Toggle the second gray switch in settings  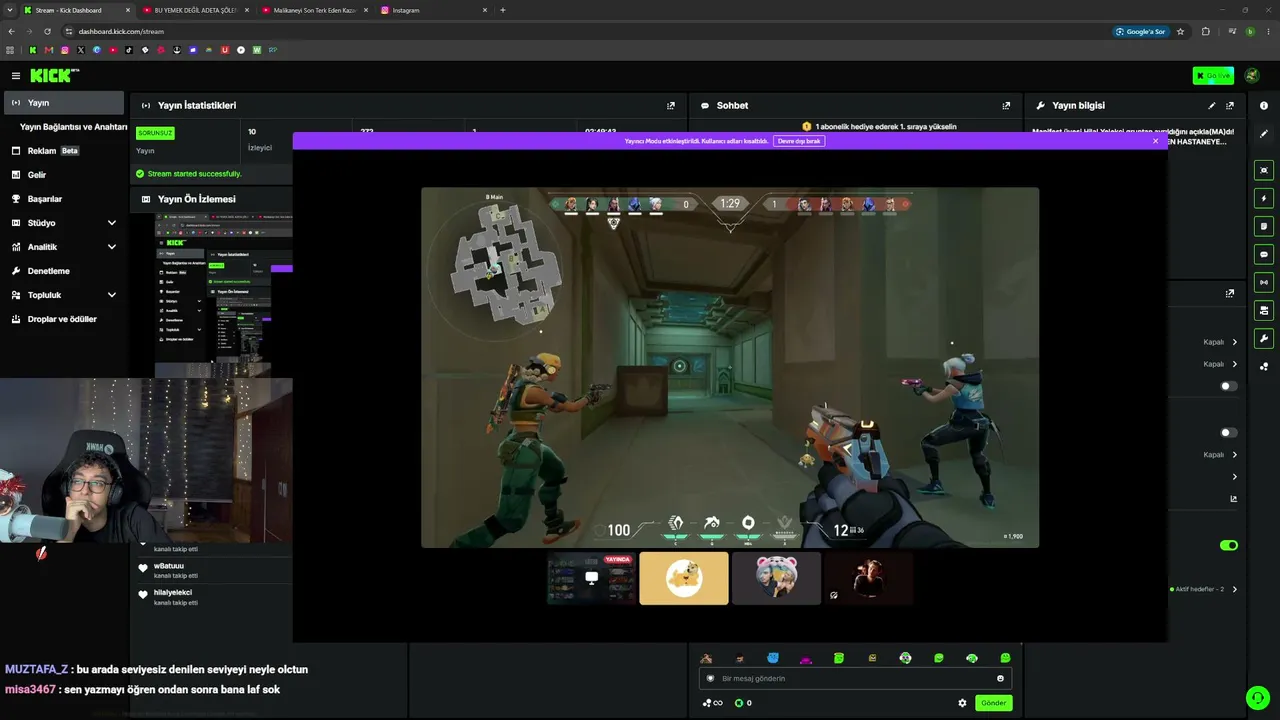[1229, 433]
